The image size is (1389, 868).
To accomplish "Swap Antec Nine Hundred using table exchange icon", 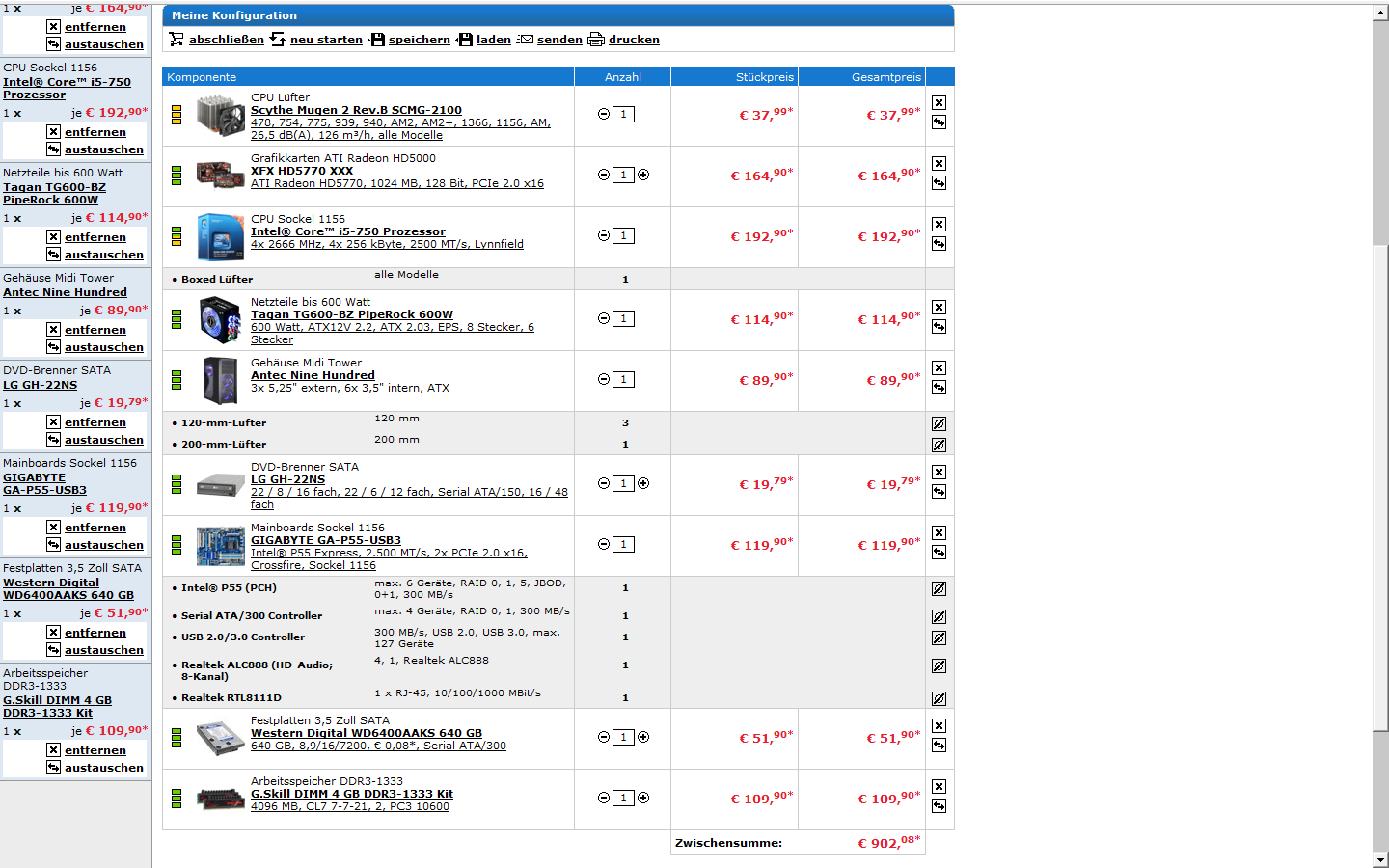I will pyautogui.click(x=939, y=388).
